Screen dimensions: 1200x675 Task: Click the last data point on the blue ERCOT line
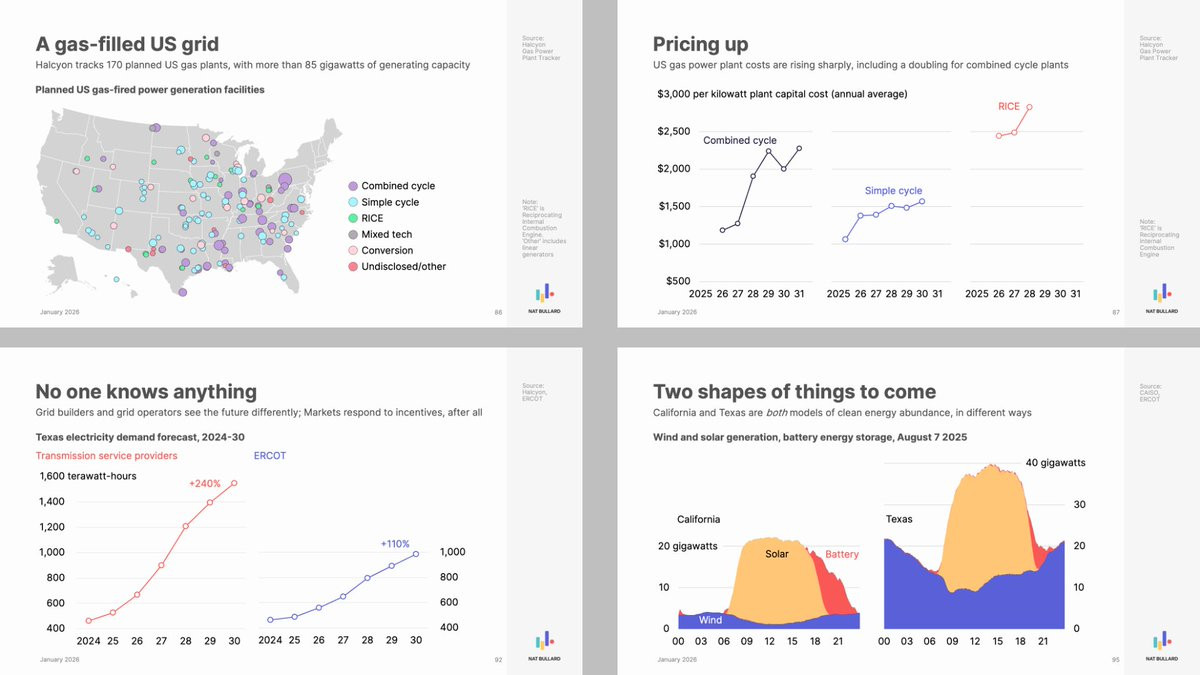click(416, 553)
